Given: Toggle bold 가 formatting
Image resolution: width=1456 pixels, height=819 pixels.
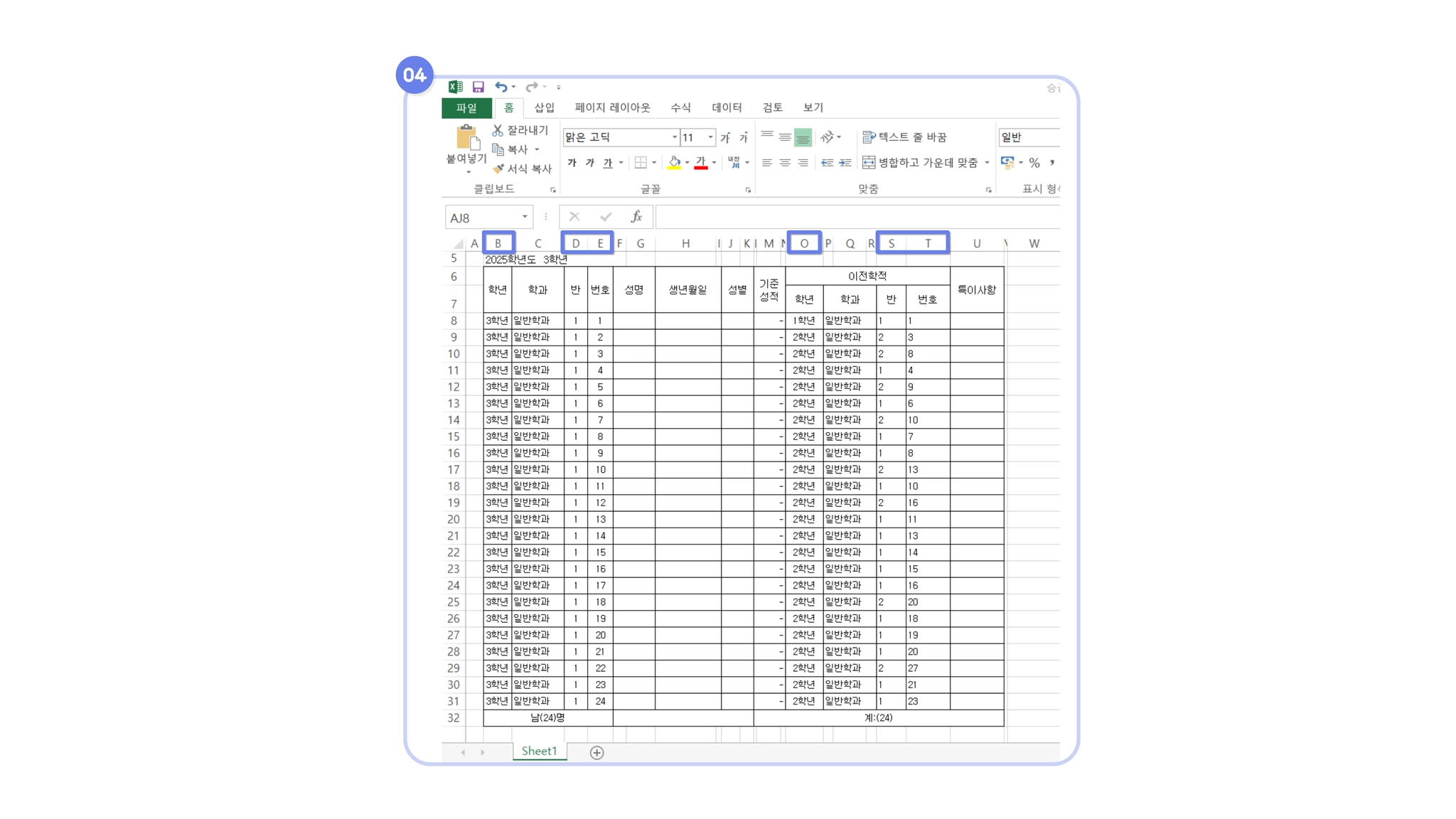Looking at the screenshot, I should pos(572,163).
